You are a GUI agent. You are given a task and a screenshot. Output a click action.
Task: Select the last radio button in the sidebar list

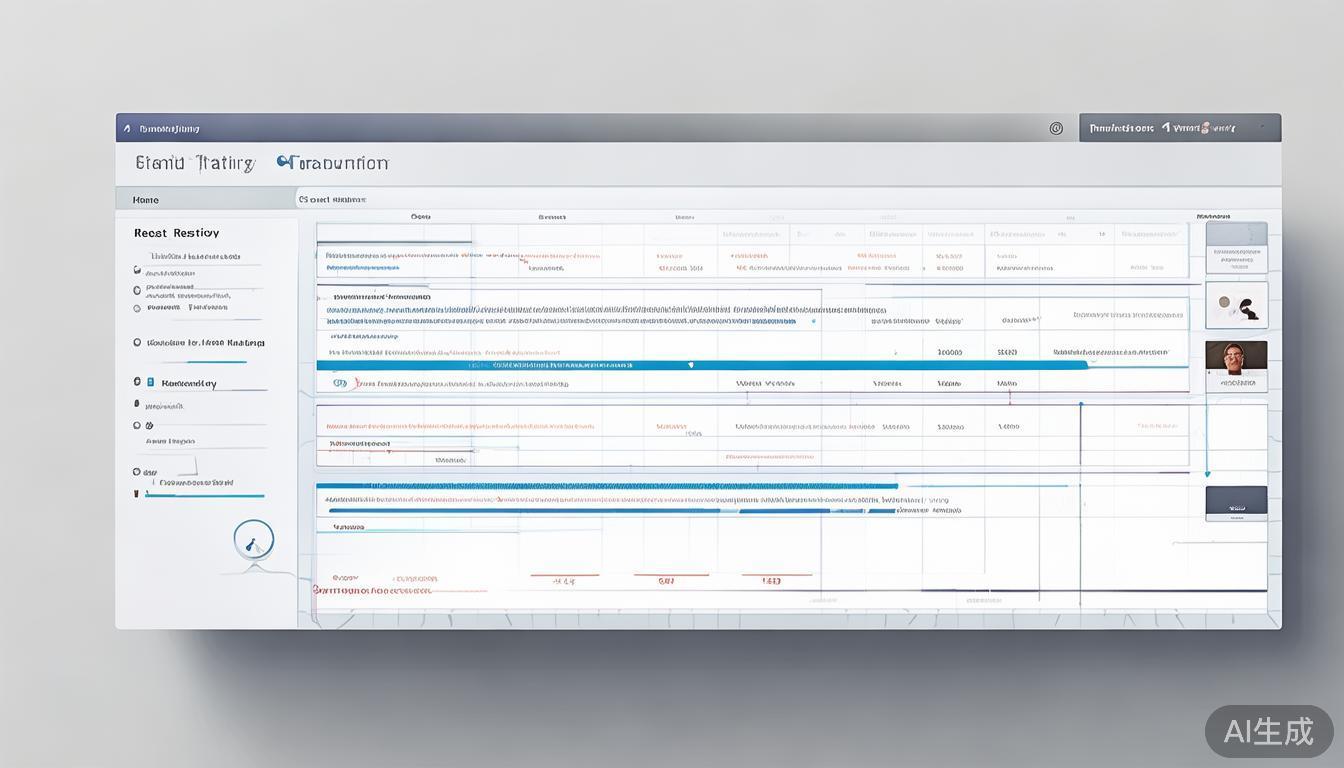point(137,472)
